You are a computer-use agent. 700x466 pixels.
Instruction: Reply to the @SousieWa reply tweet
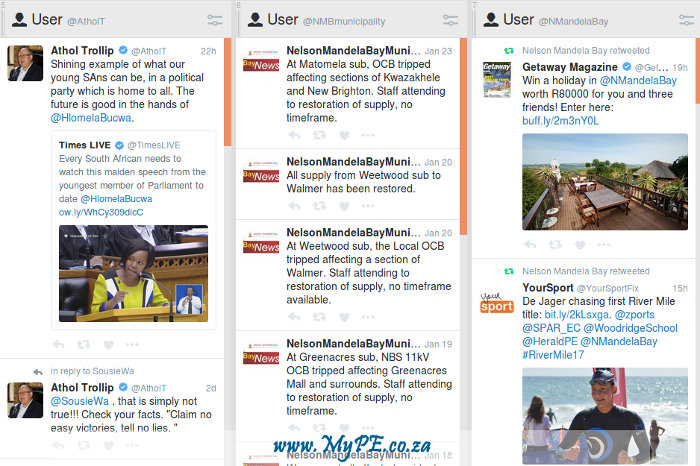pos(58,445)
